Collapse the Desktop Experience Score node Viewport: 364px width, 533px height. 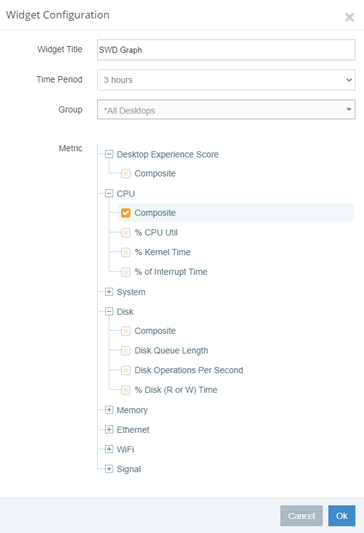pyautogui.click(x=109, y=154)
